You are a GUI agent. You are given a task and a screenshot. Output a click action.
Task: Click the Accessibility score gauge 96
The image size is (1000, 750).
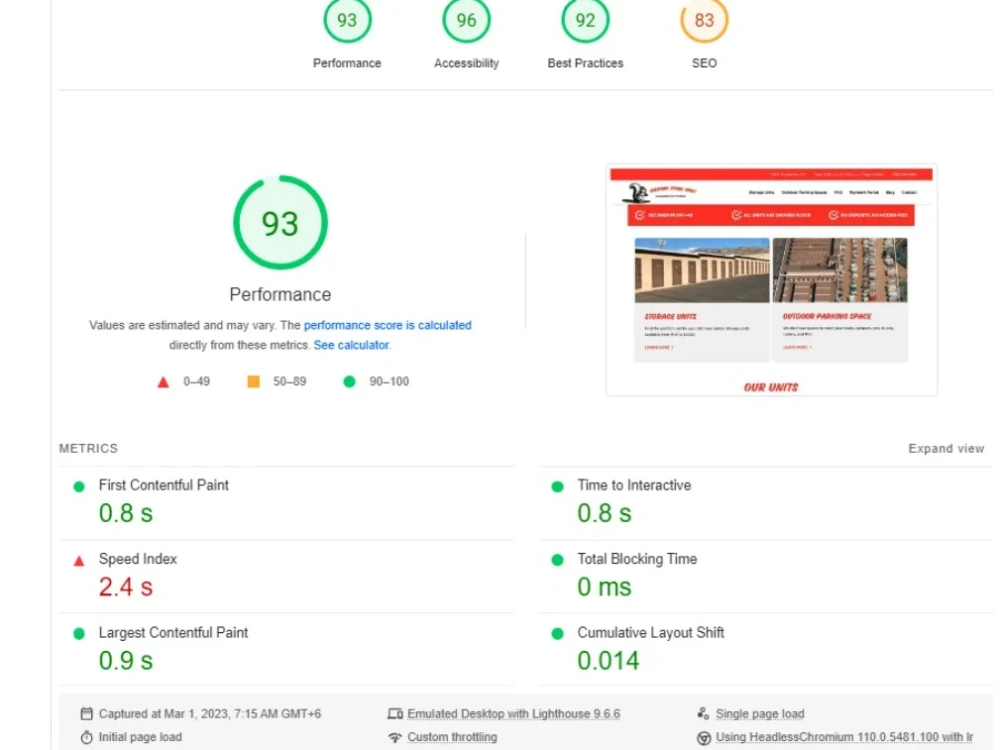pos(466,20)
